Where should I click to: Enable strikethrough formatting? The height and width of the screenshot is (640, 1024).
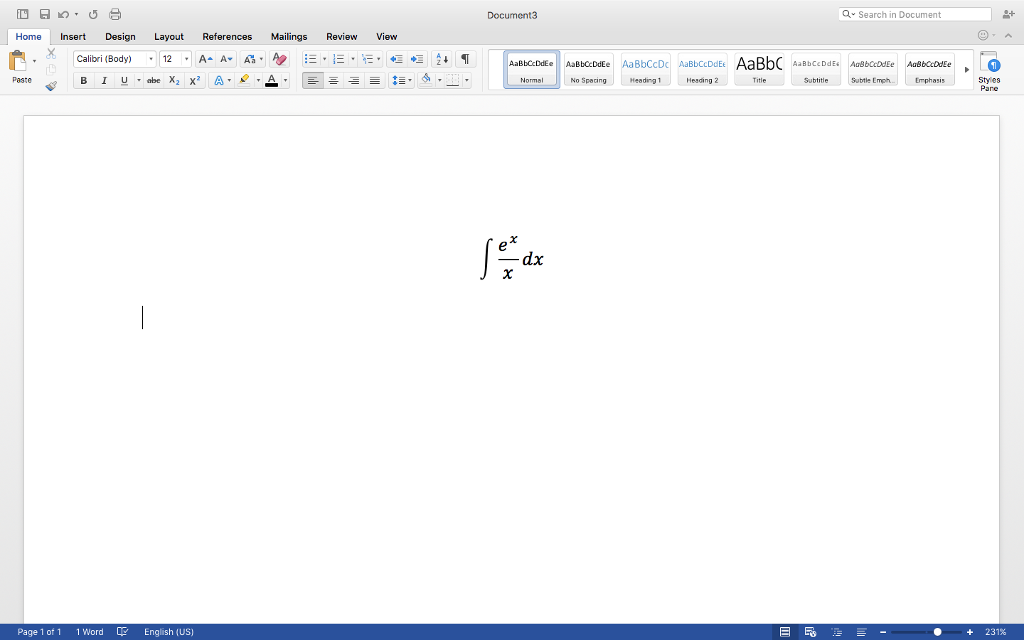pos(153,80)
